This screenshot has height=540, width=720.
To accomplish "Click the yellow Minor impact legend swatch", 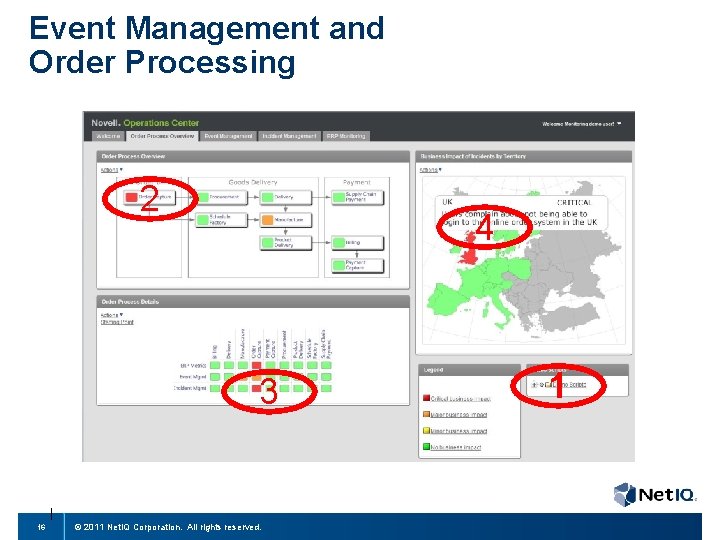I will (426, 430).
